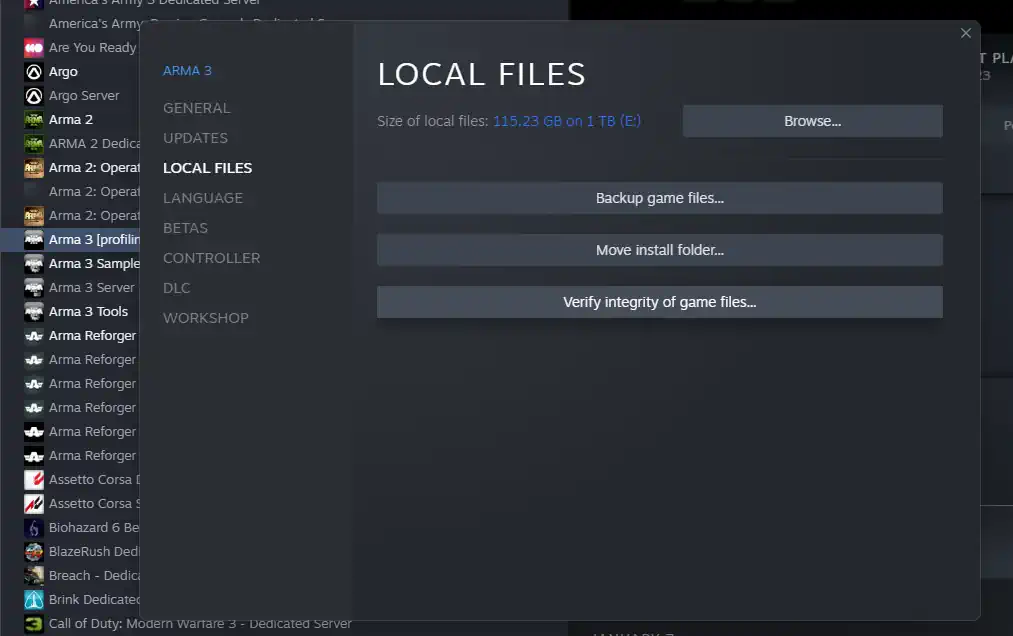
Task: Click the Argo game icon in library
Action: coord(34,72)
